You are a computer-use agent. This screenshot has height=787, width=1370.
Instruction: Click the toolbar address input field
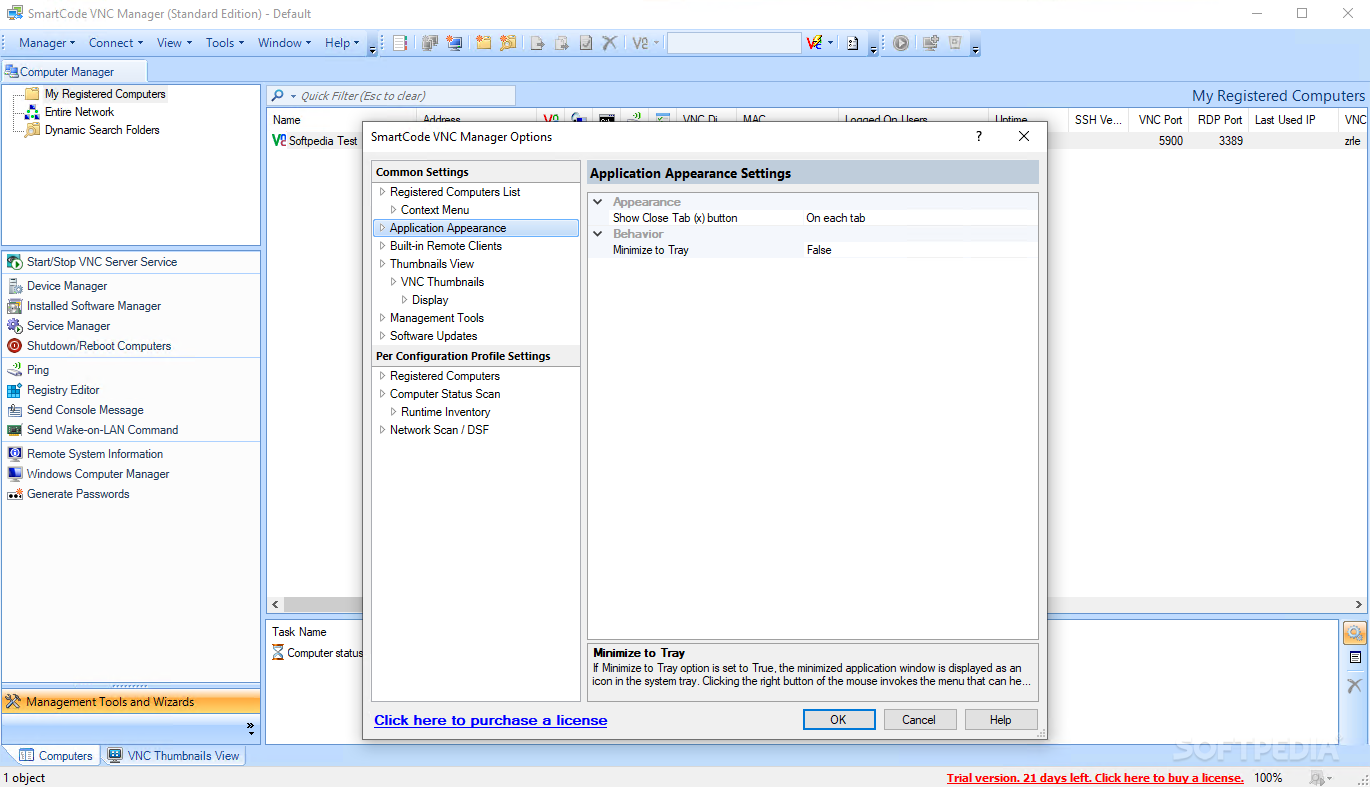(x=734, y=43)
